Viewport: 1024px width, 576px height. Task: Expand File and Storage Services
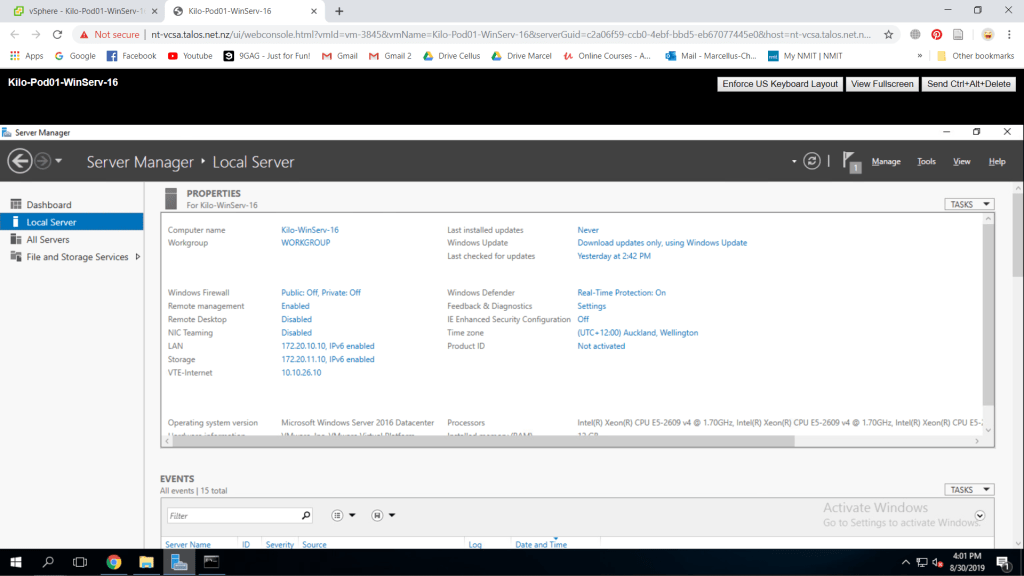click(x=137, y=257)
